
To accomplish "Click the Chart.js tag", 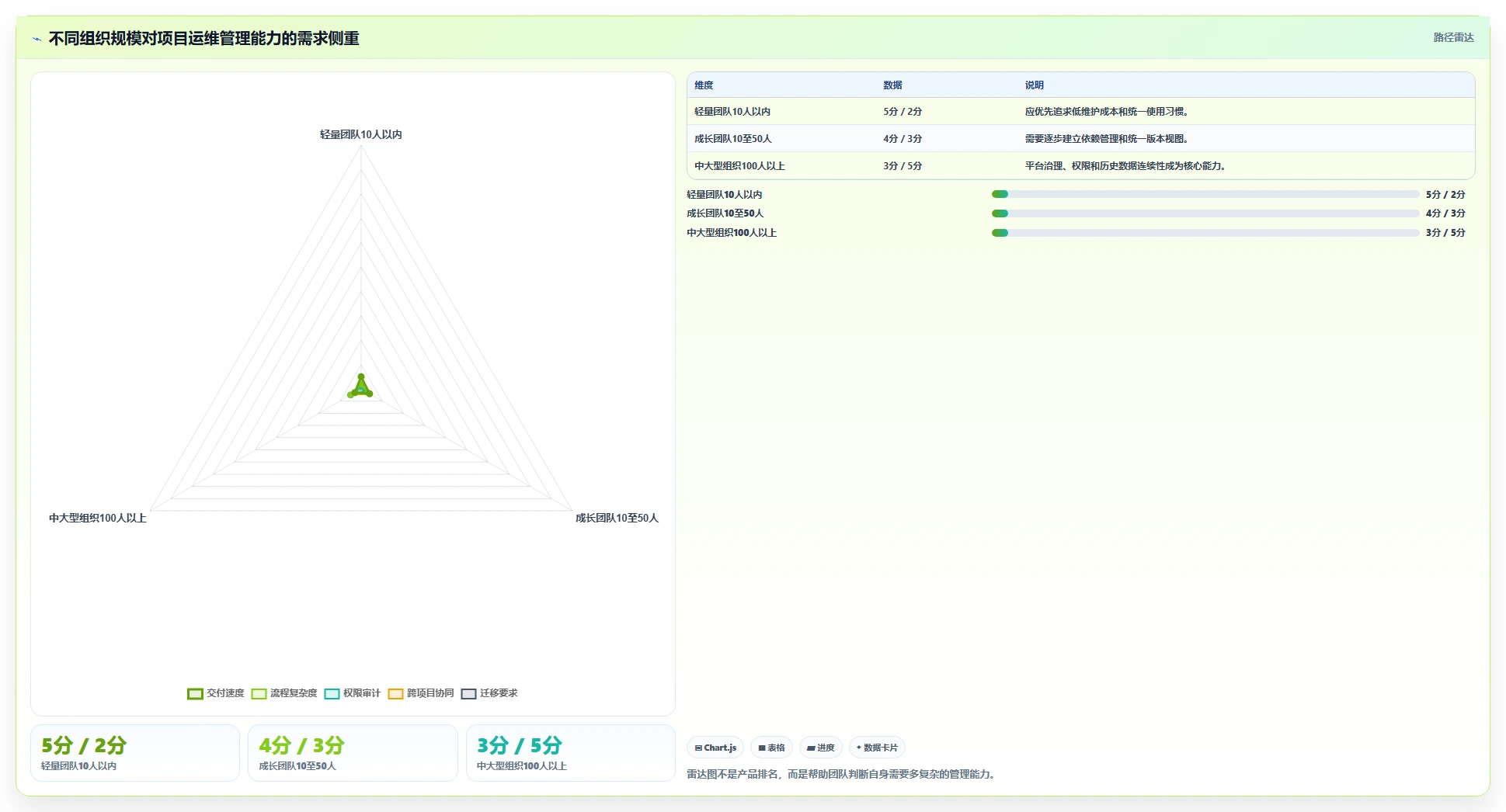I will pos(715,748).
